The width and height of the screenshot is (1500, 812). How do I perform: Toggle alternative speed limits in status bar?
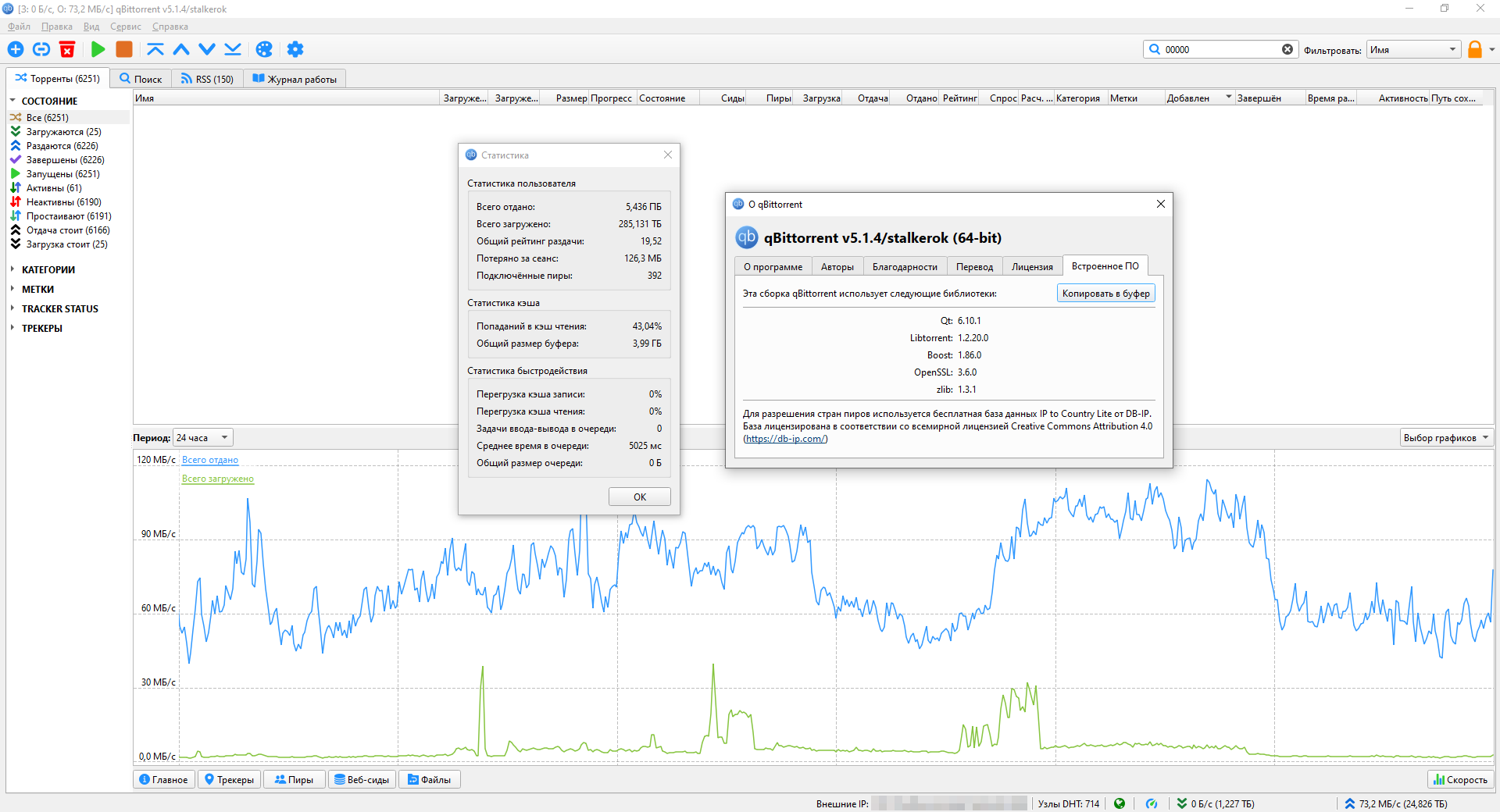pos(1151,803)
